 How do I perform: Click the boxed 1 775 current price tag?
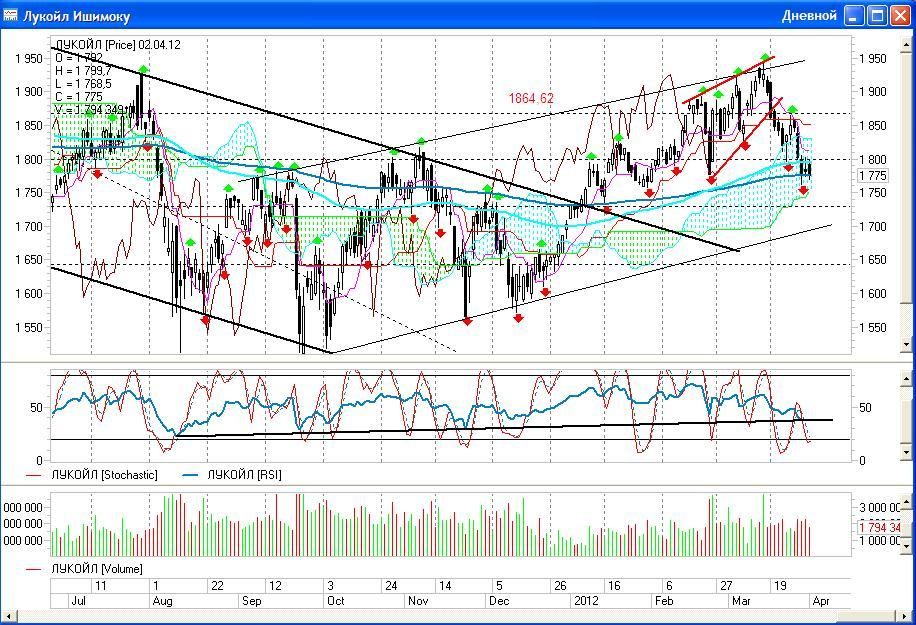click(873, 175)
